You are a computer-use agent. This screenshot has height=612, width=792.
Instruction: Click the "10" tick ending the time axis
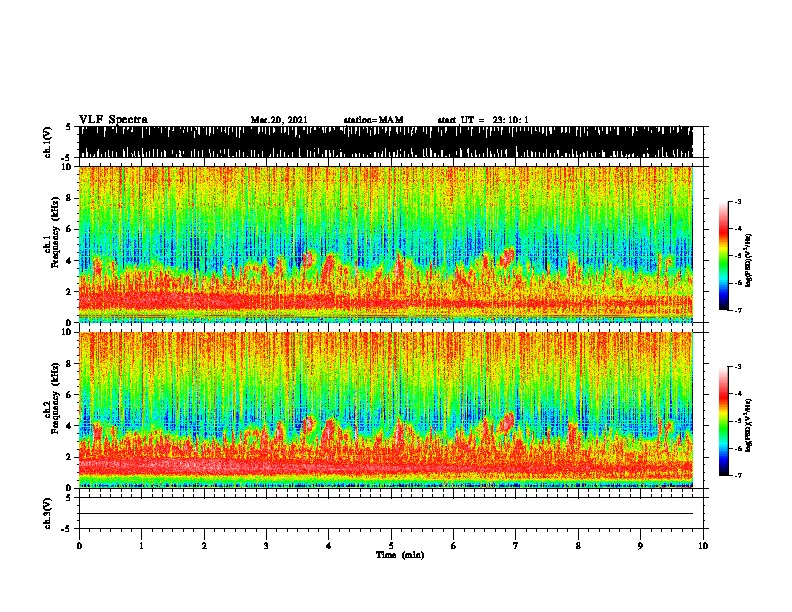tap(703, 546)
